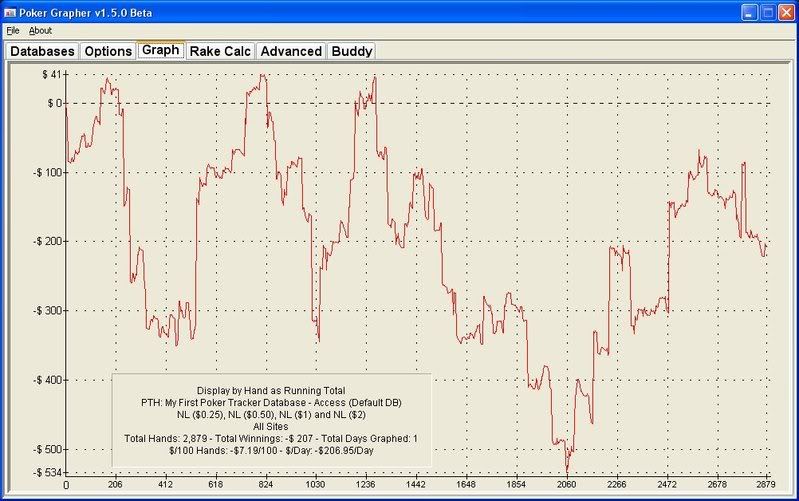
Task: Open the About menu
Action: 40,31
